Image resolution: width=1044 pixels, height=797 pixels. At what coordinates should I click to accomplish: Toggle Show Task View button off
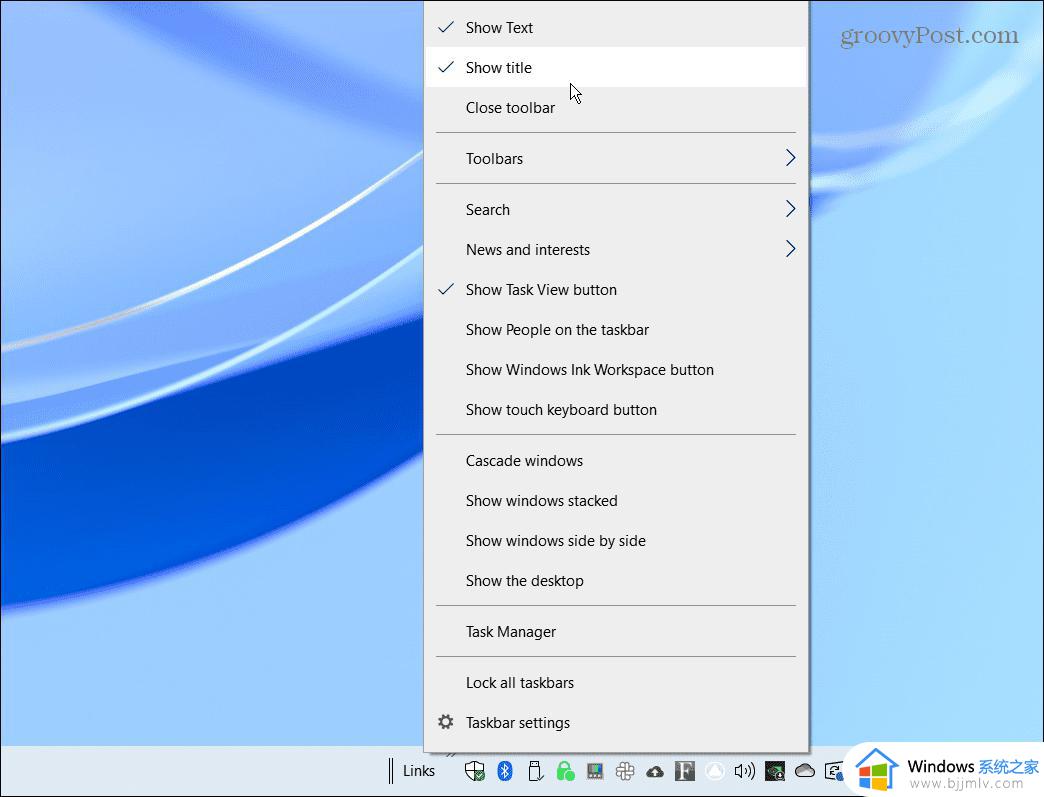tap(616, 290)
